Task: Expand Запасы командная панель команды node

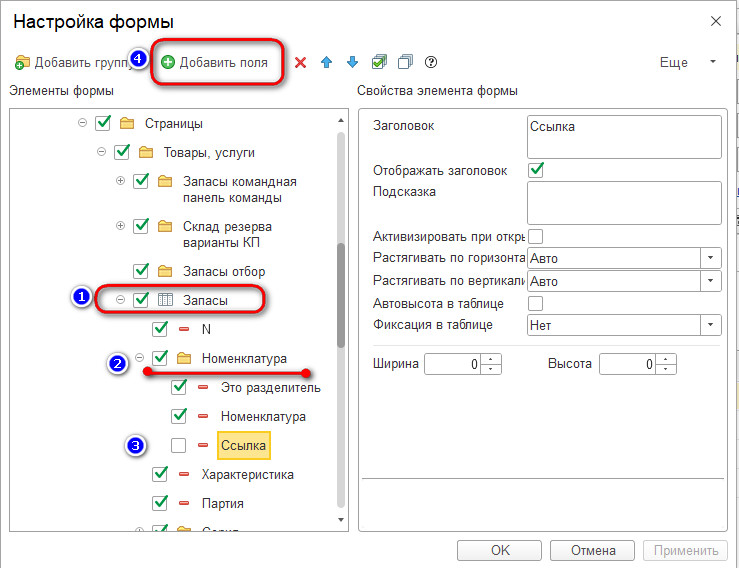Action: pyautogui.click(x=121, y=181)
